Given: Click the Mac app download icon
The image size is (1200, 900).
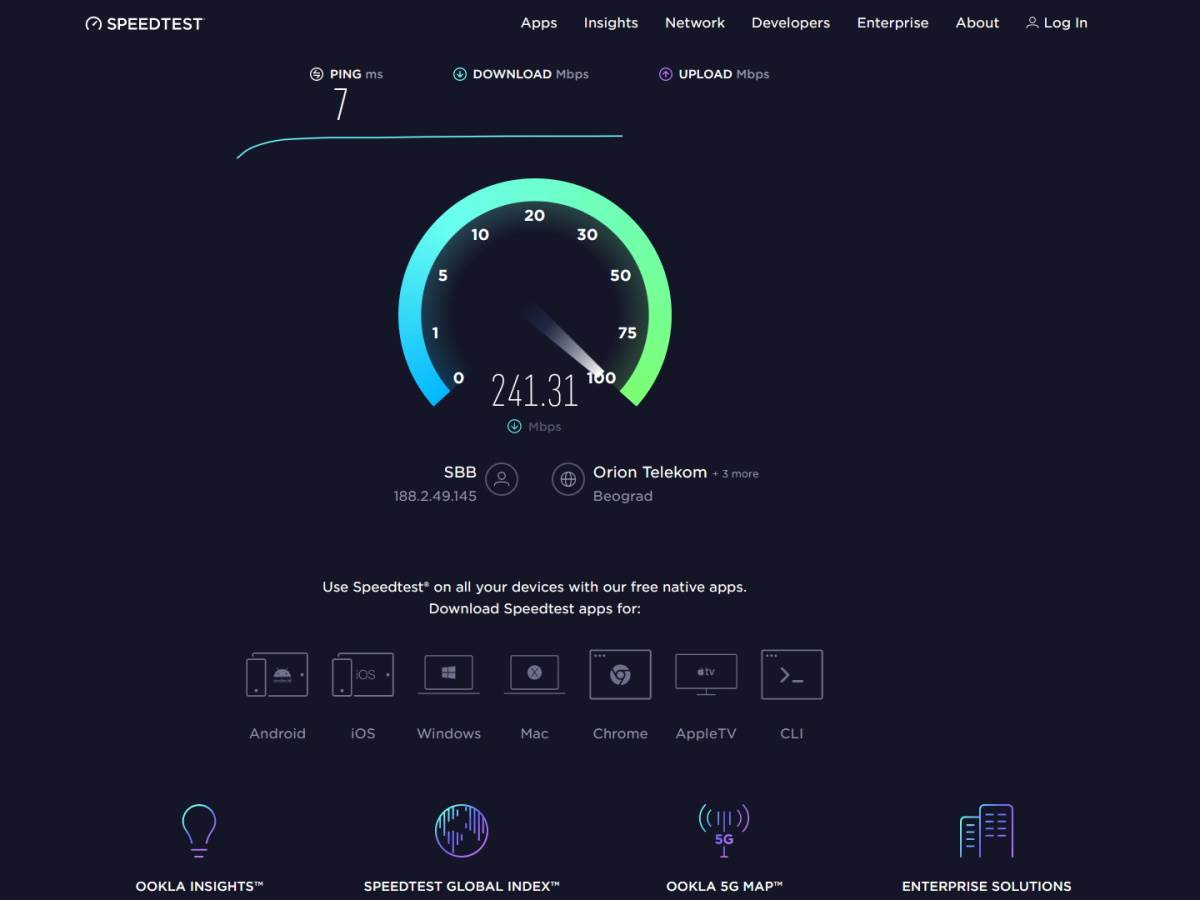Looking at the screenshot, I should coord(534,674).
